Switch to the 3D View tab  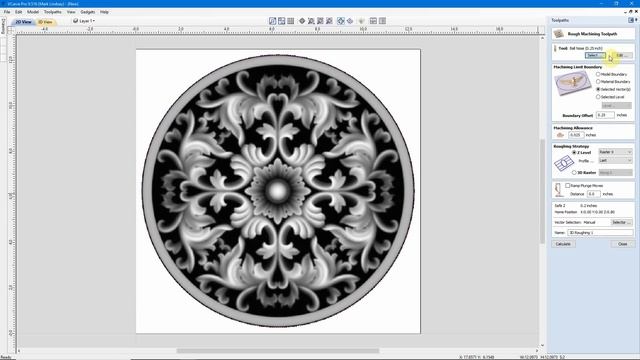pos(45,22)
